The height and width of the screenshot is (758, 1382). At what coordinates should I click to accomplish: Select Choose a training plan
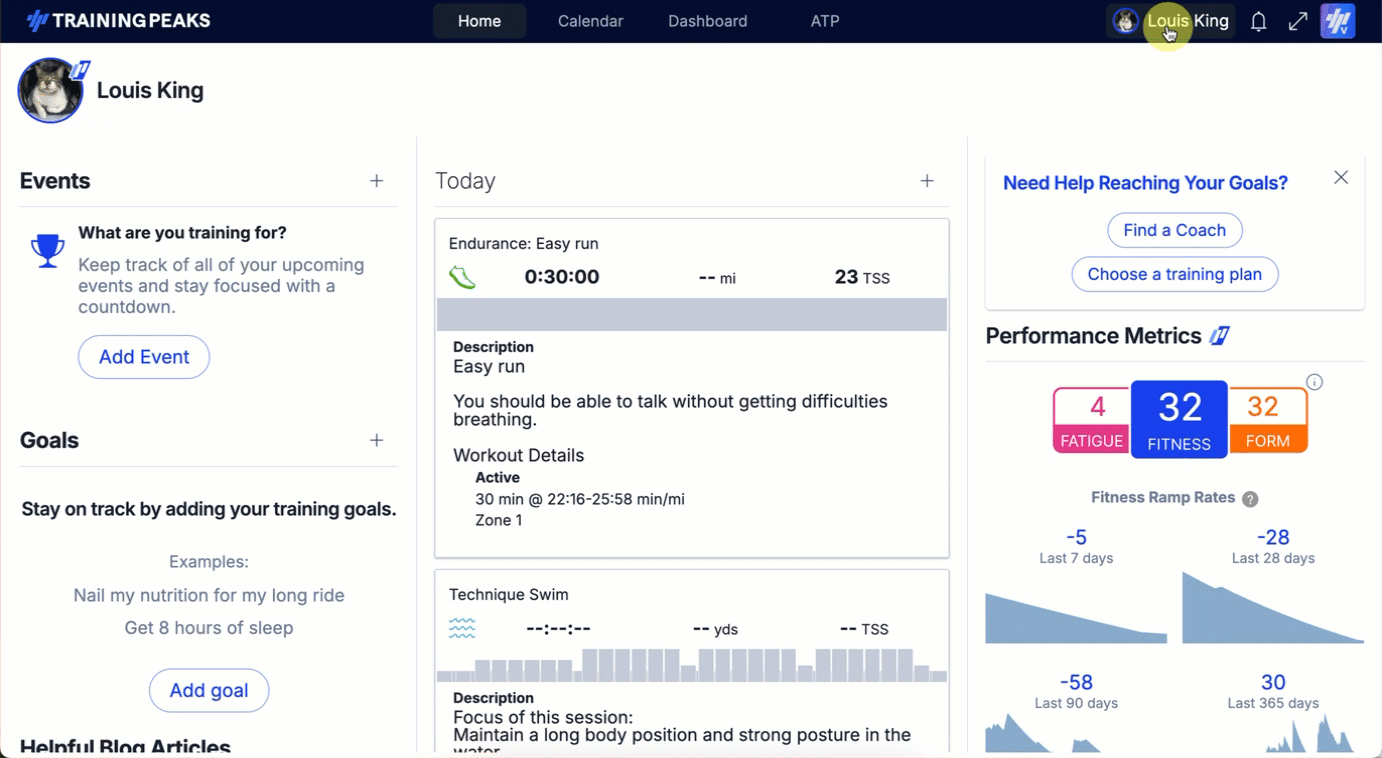pyautogui.click(x=1174, y=274)
